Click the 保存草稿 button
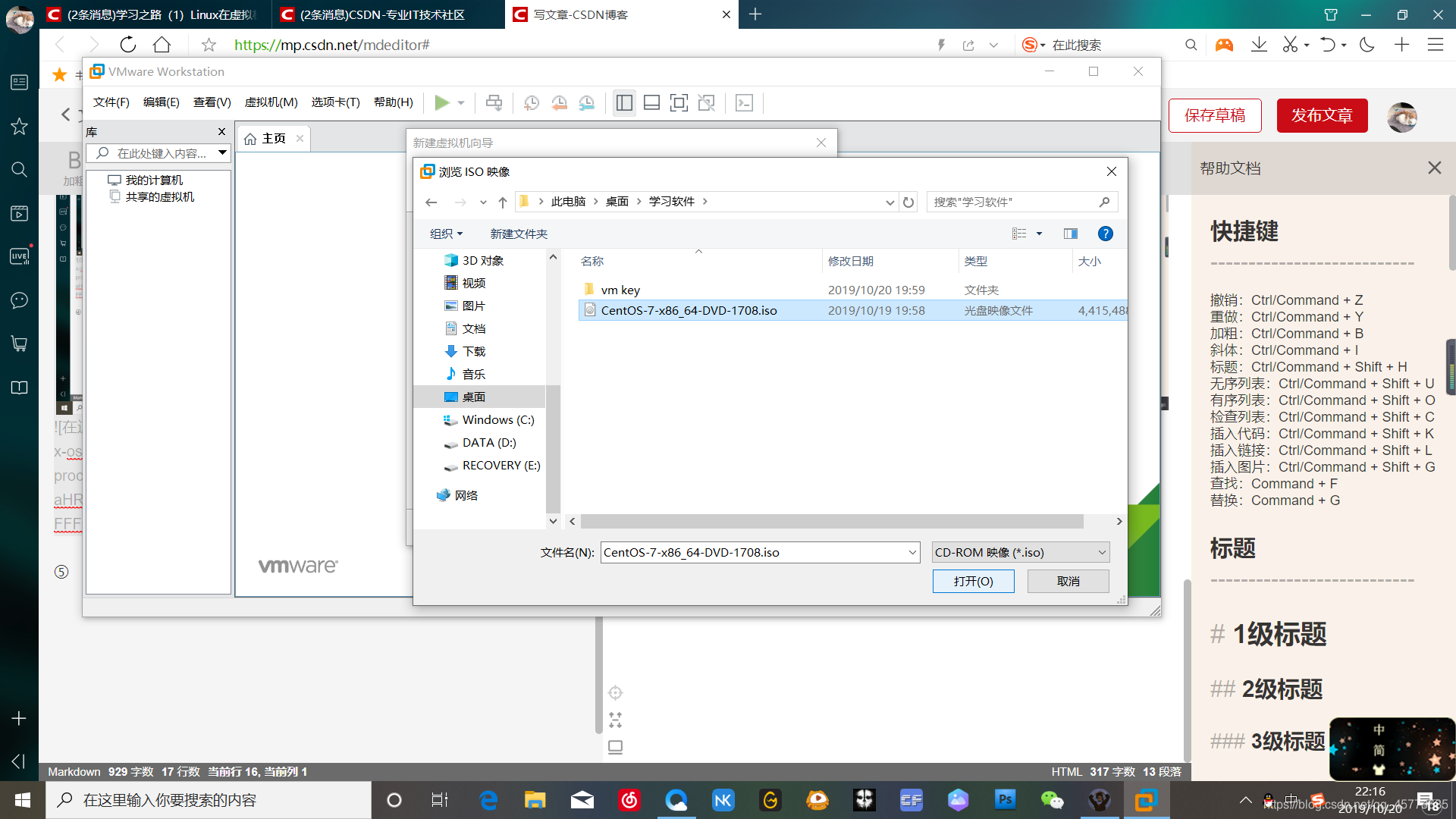The width and height of the screenshot is (1456, 819). 1215,115
